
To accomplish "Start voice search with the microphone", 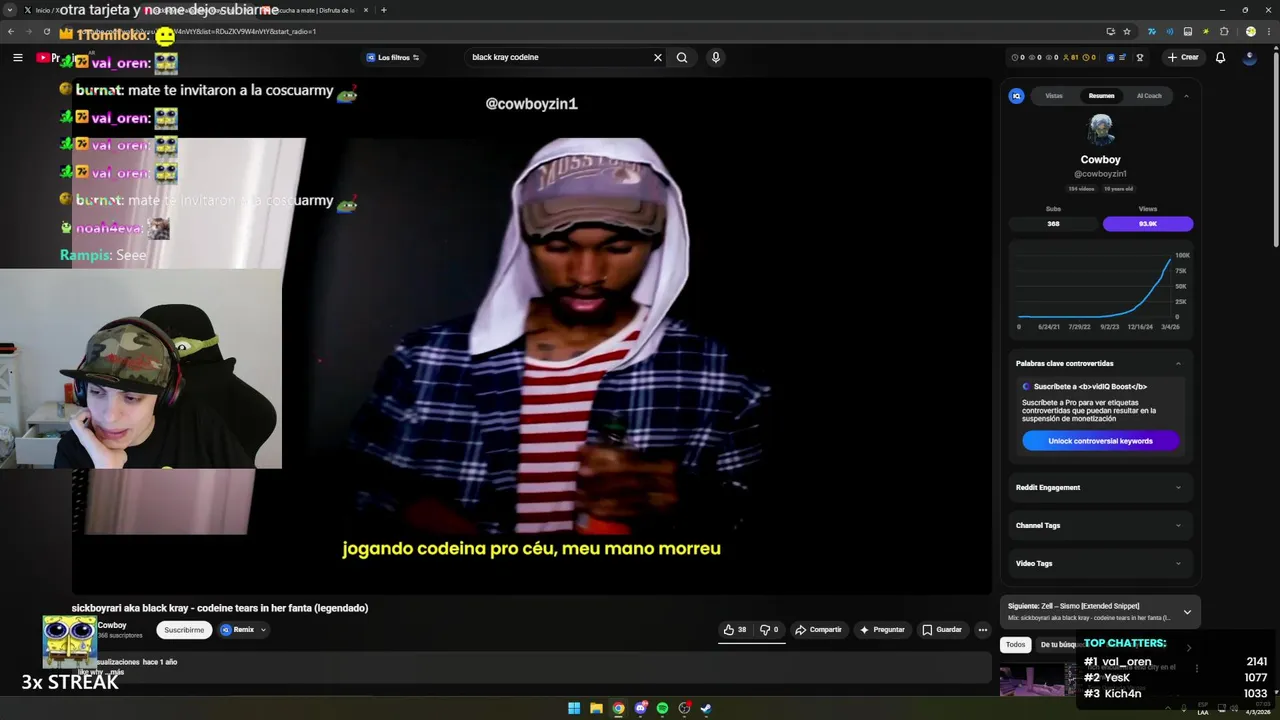I will [715, 57].
